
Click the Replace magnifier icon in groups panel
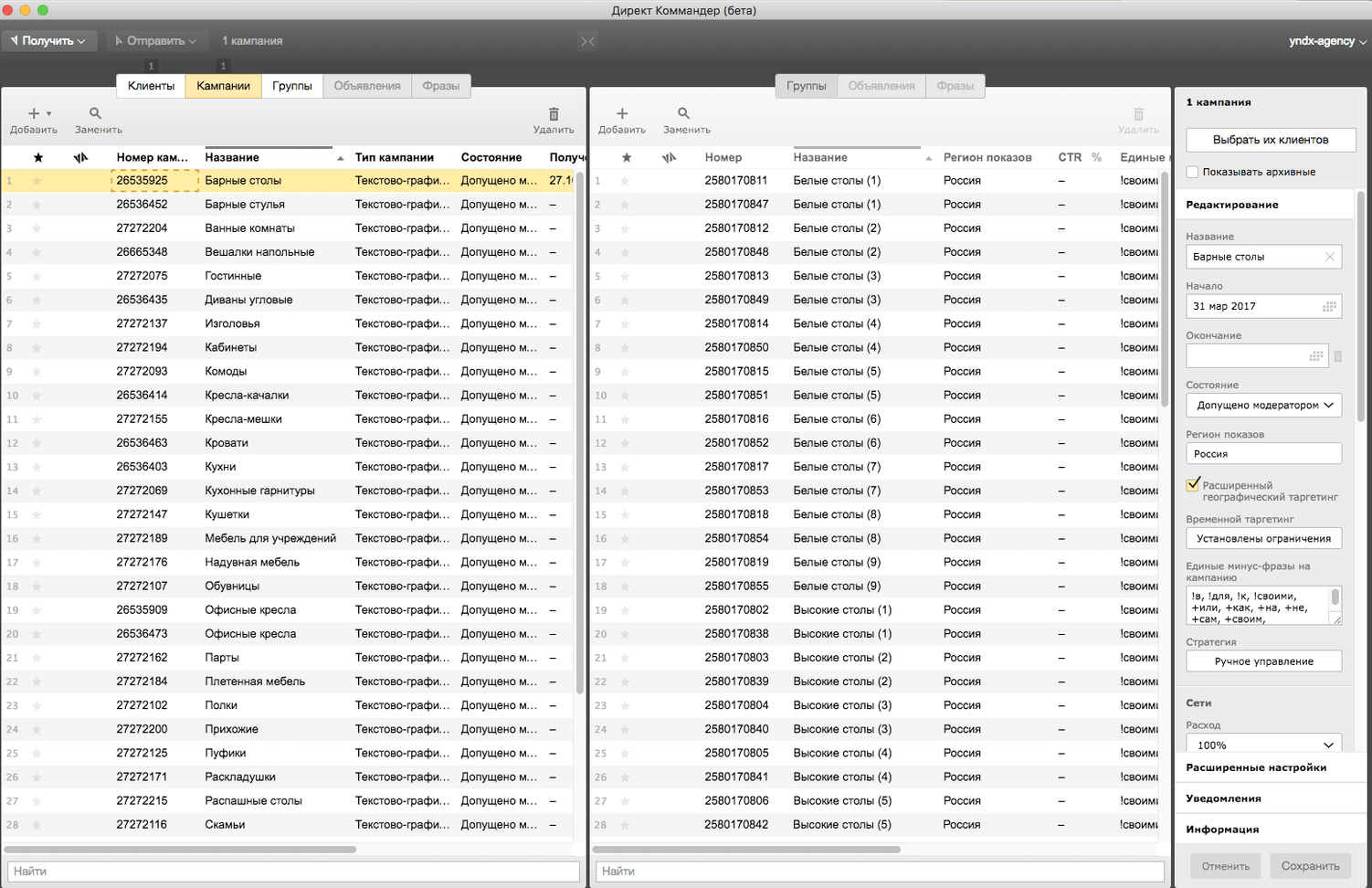(683, 114)
